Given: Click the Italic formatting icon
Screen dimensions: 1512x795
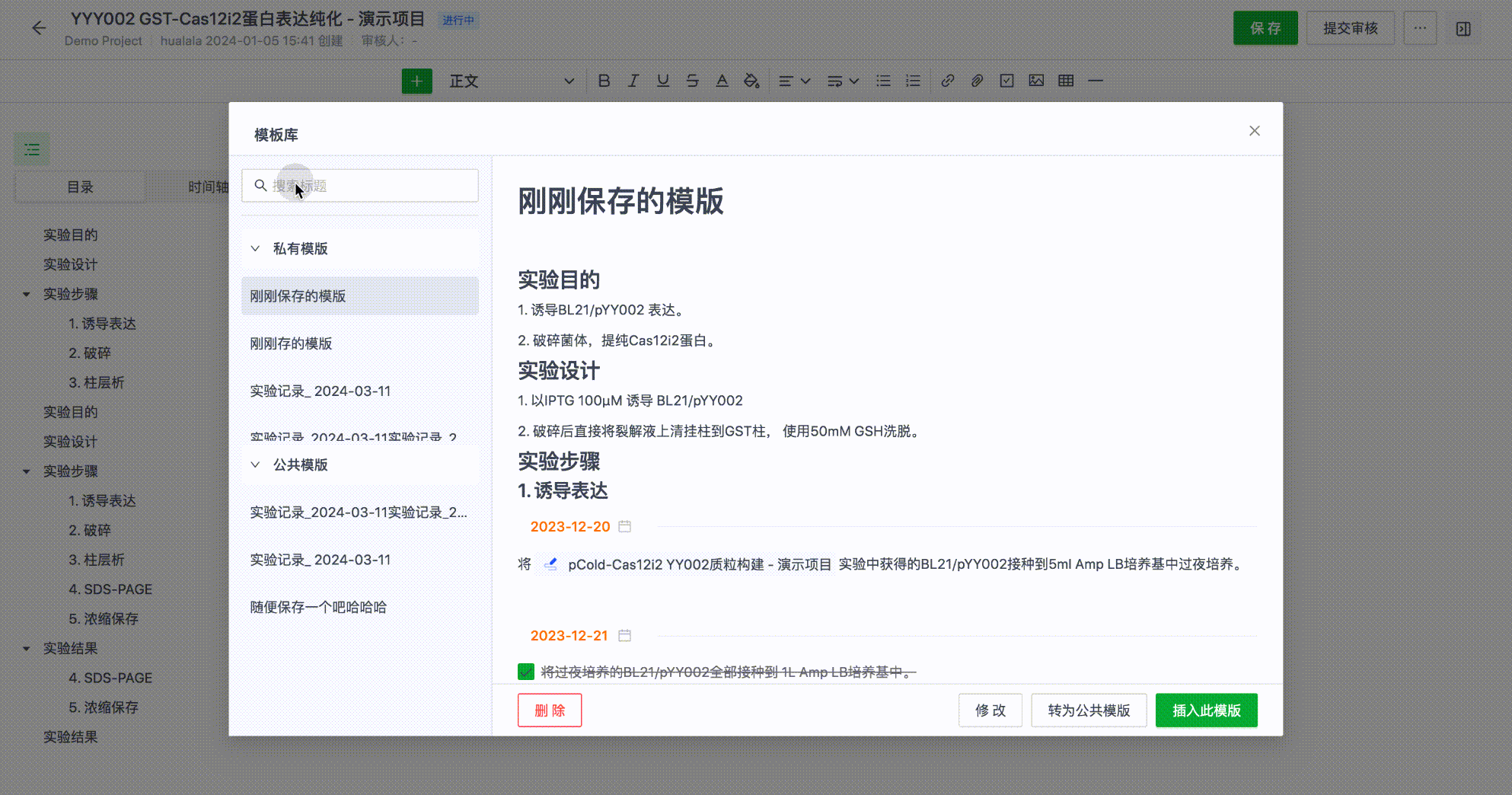Looking at the screenshot, I should [633, 81].
